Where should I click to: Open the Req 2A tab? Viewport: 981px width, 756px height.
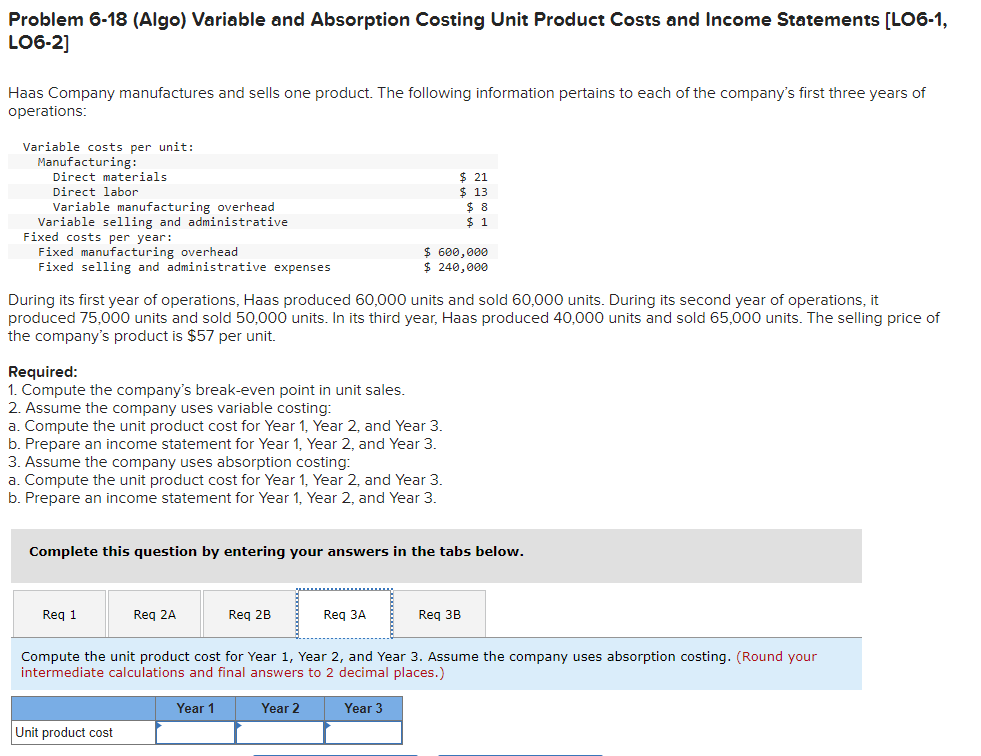pyautogui.click(x=153, y=614)
